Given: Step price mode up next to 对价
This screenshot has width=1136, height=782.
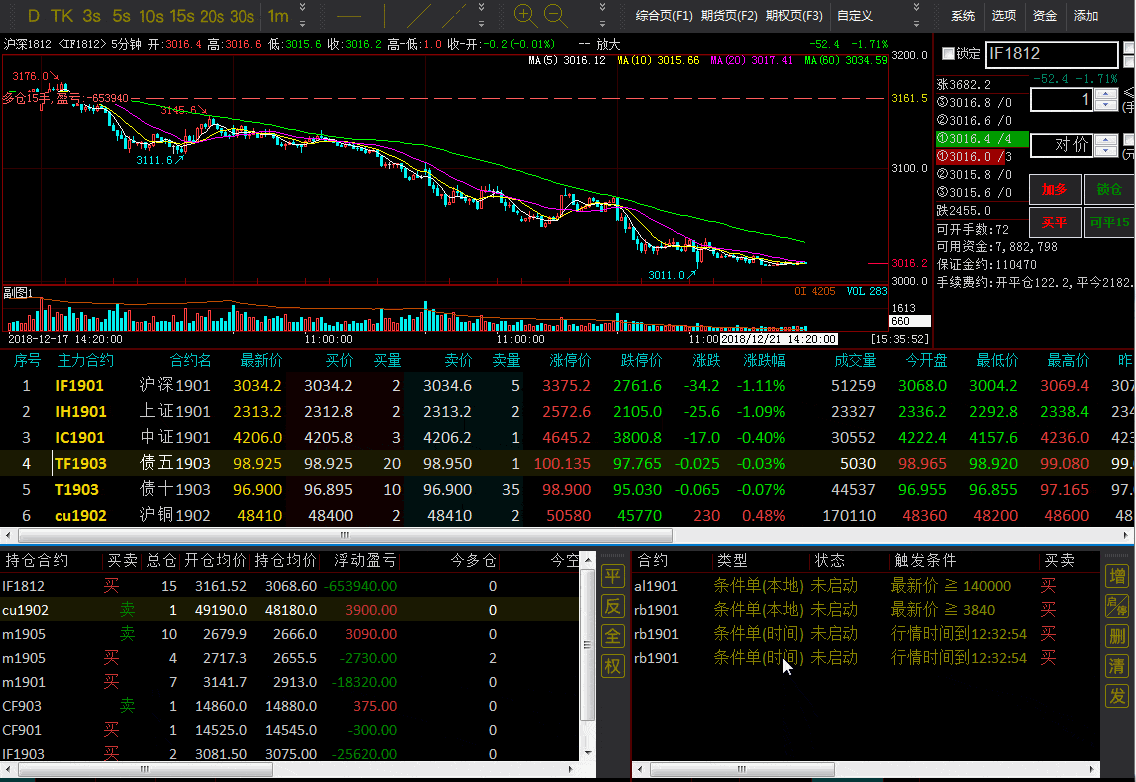Looking at the screenshot, I should [1106, 140].
